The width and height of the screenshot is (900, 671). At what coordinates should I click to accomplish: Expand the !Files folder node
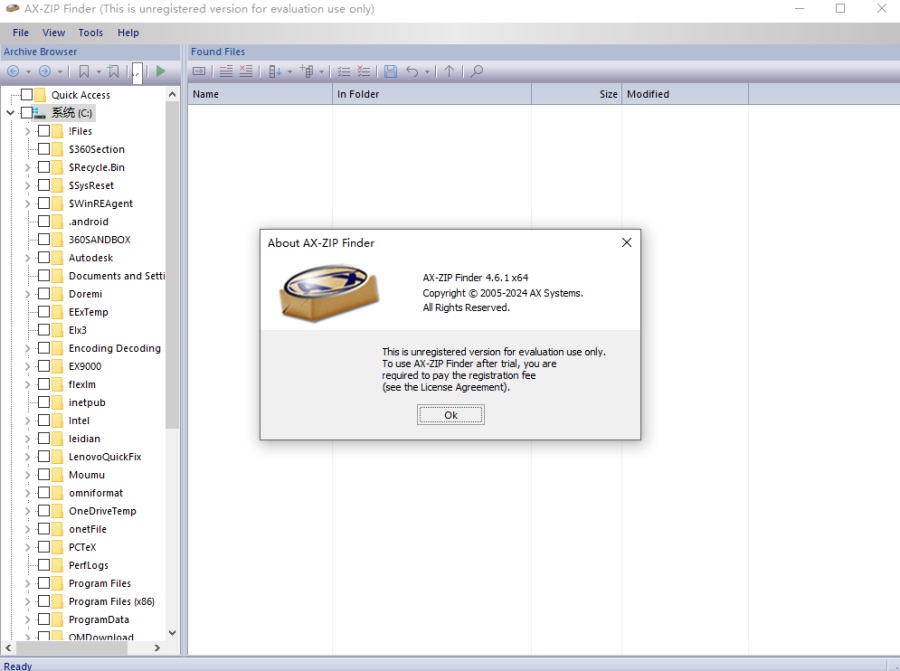(x=28, y=131)
